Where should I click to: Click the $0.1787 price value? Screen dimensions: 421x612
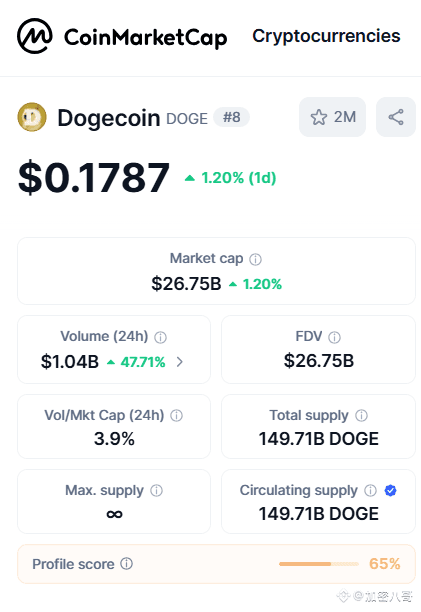(94, 178)
